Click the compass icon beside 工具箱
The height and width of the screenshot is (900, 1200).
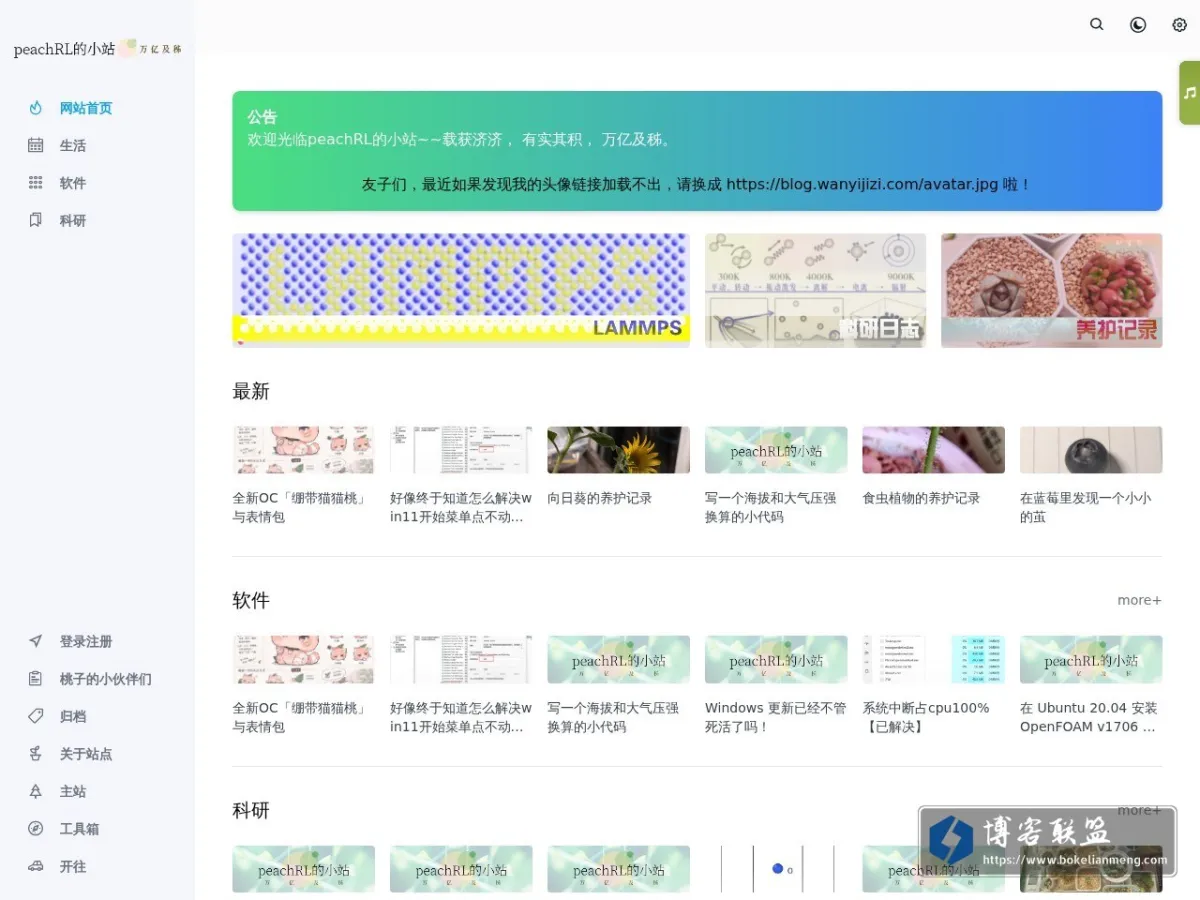(36, 829)
